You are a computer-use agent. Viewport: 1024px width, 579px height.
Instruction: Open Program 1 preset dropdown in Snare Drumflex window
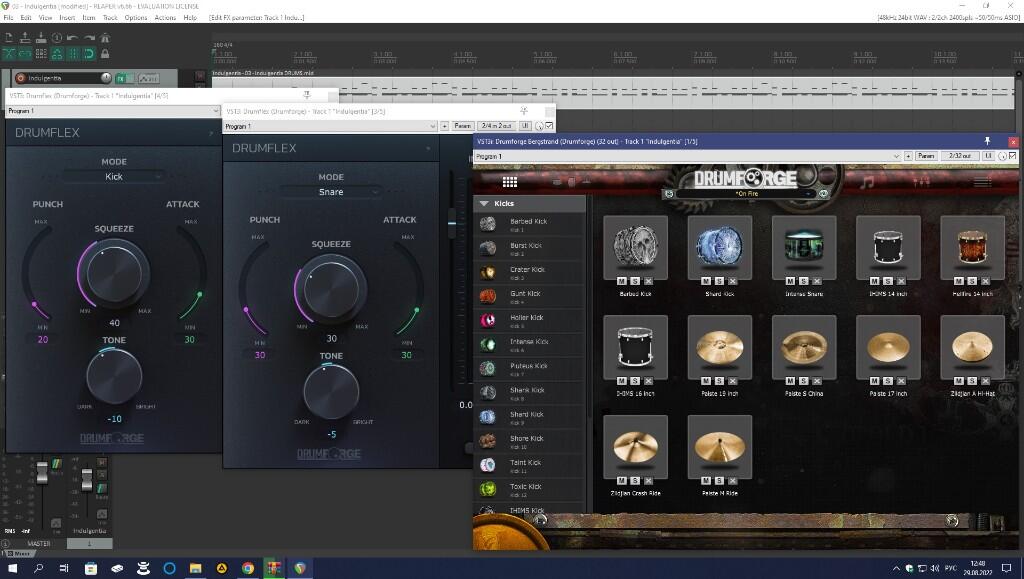(x=330, y=126)
